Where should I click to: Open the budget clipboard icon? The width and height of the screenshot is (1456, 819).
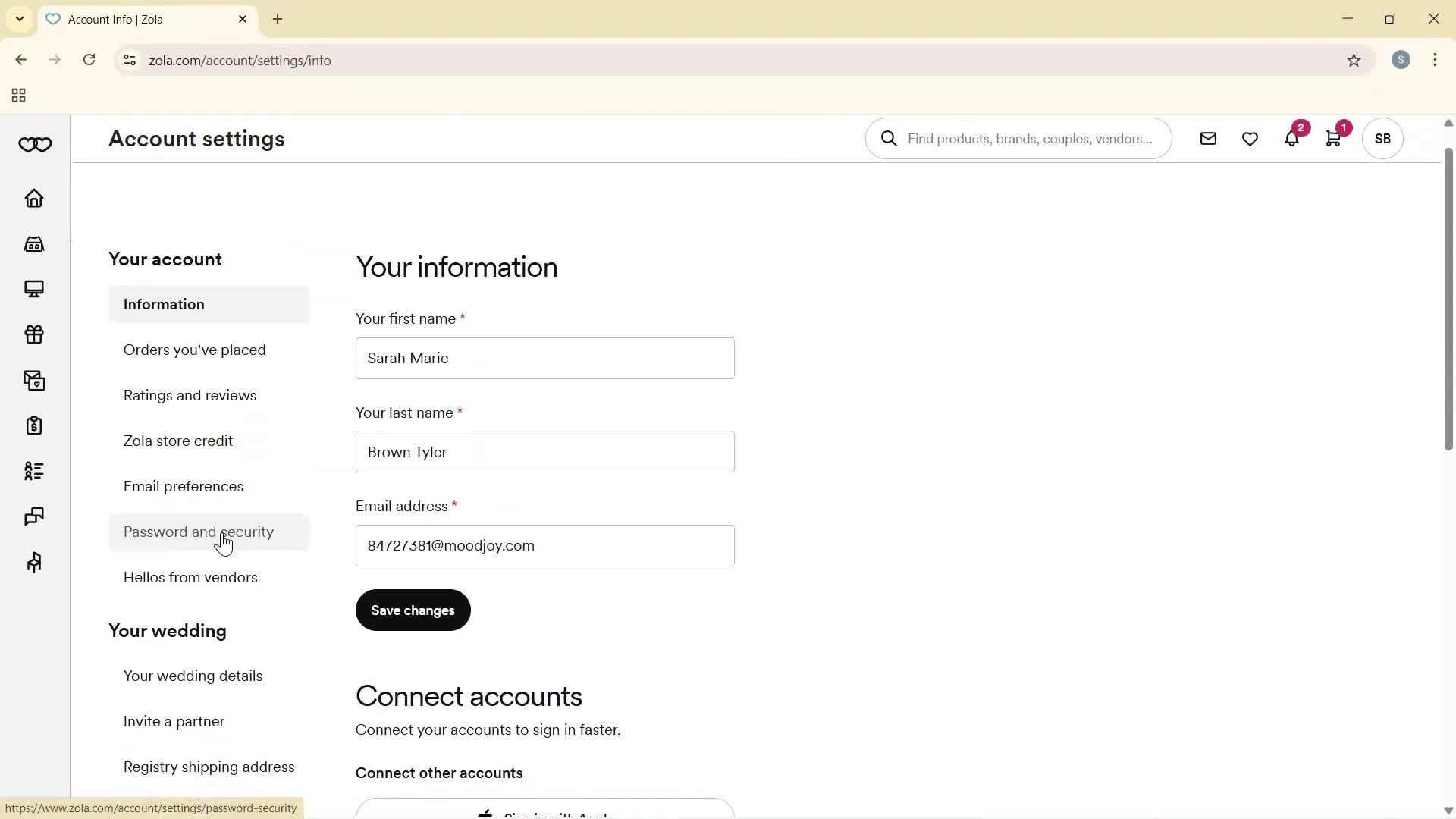(x=34, y=425)
